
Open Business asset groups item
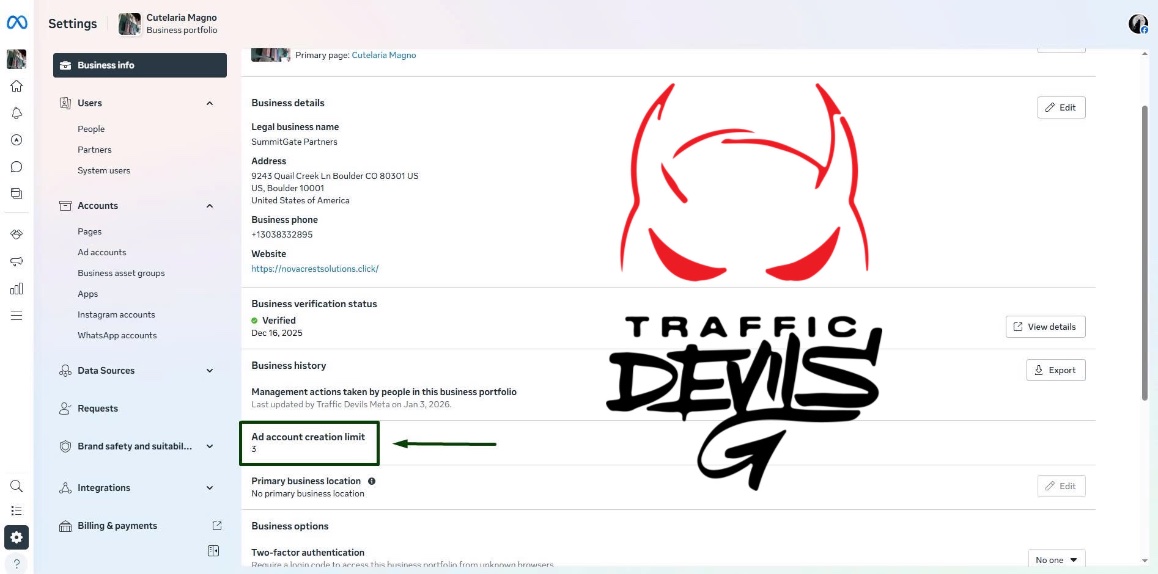click(121, 273)
